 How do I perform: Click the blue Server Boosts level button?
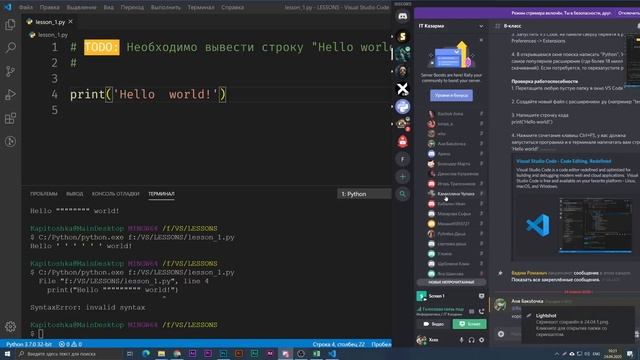tap(451, 96)
